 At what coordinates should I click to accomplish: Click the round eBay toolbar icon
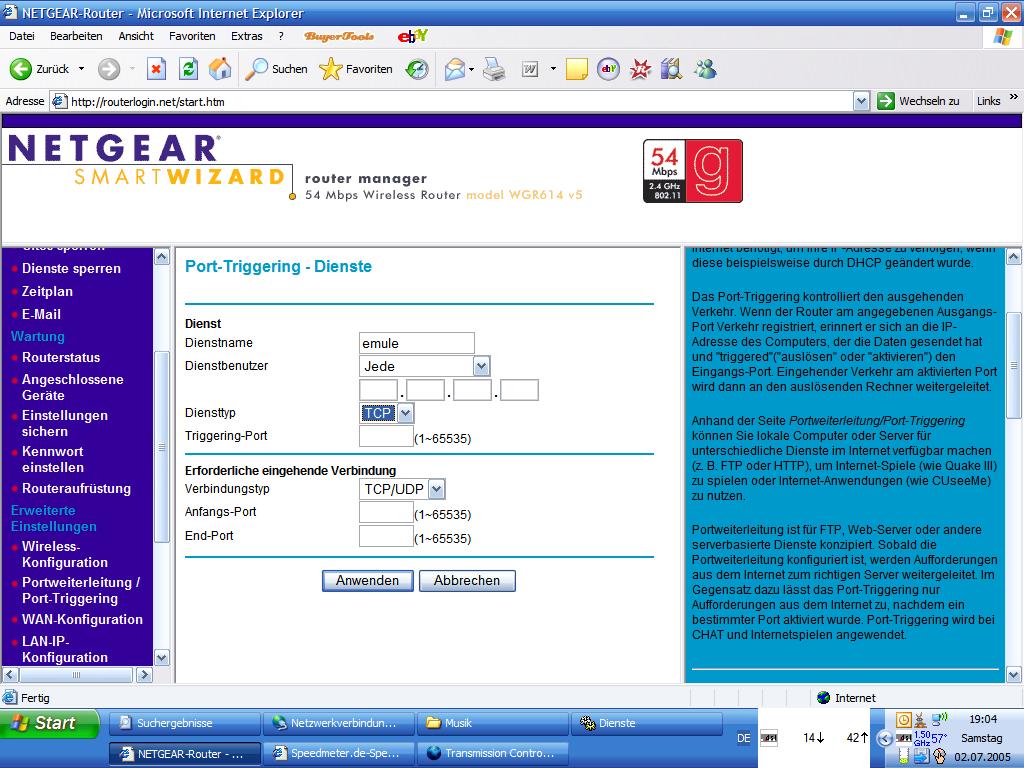[608, 69]
